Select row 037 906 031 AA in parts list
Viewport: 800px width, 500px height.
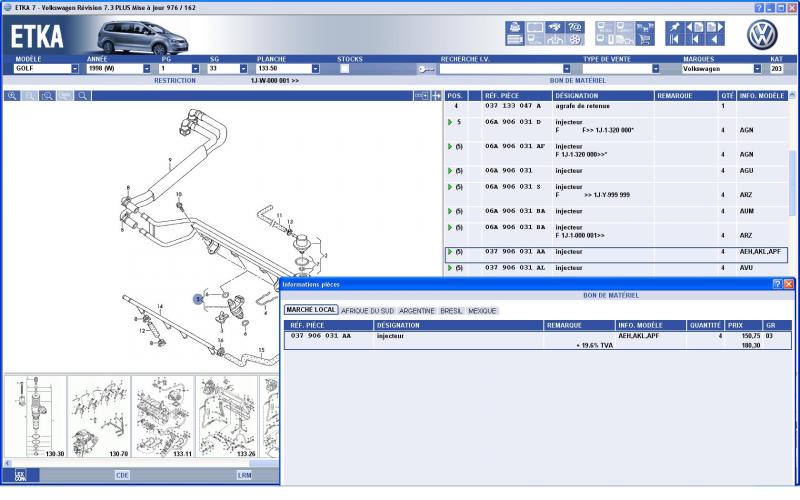[616, 255]
